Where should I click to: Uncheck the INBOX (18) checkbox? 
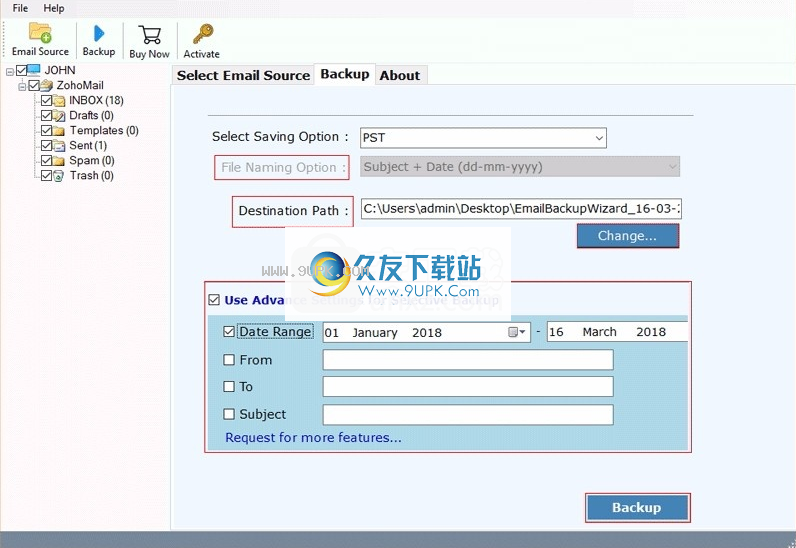46,100
